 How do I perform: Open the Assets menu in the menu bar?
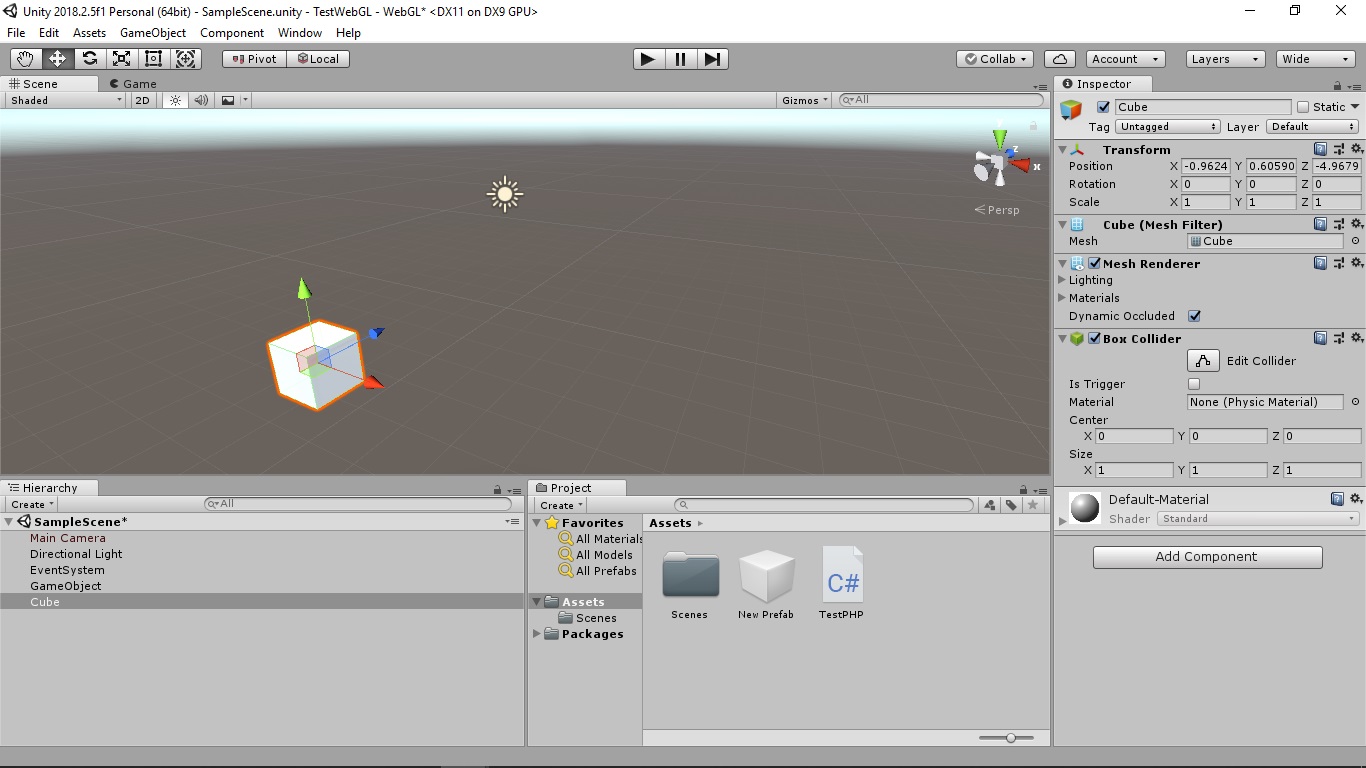point(89,32)
